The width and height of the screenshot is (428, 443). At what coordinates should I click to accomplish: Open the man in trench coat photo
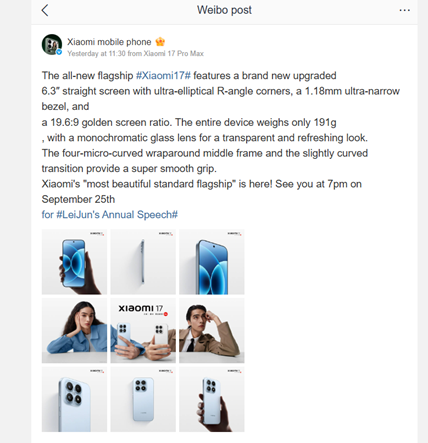212,330
